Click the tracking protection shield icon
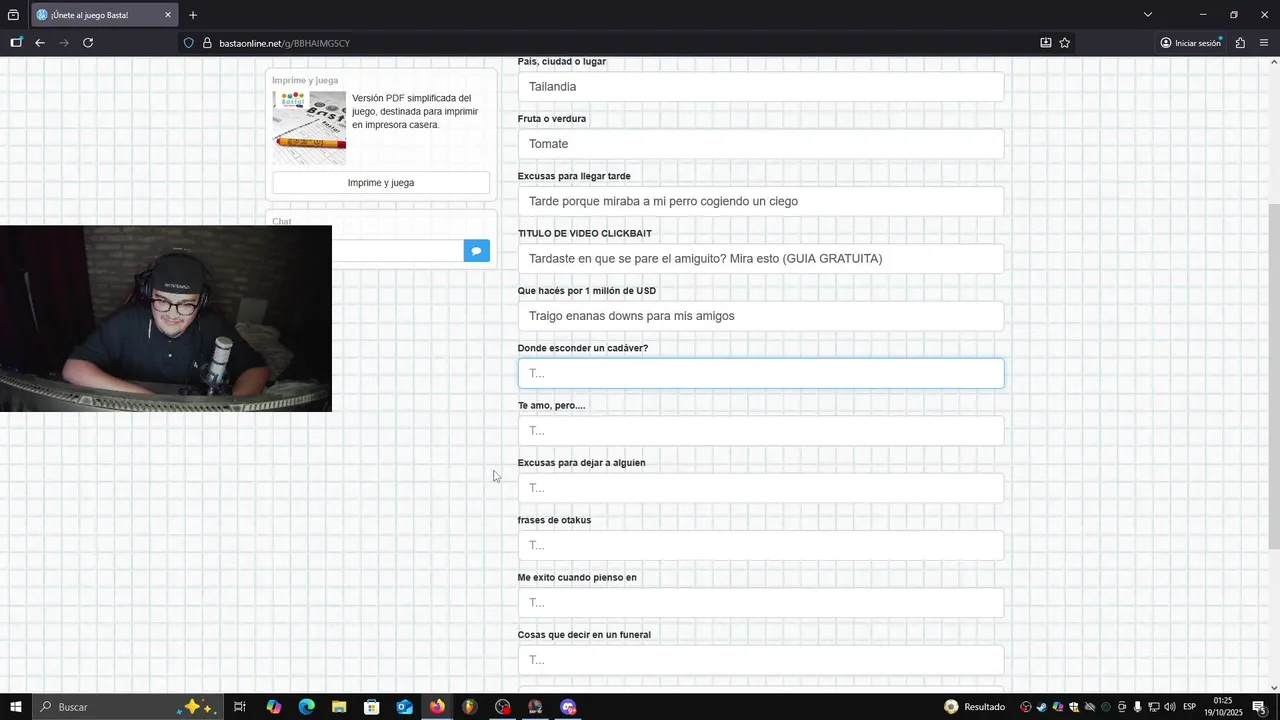Image resolution: width=1280 pixels, height=720 pixels. pos(189,43)
